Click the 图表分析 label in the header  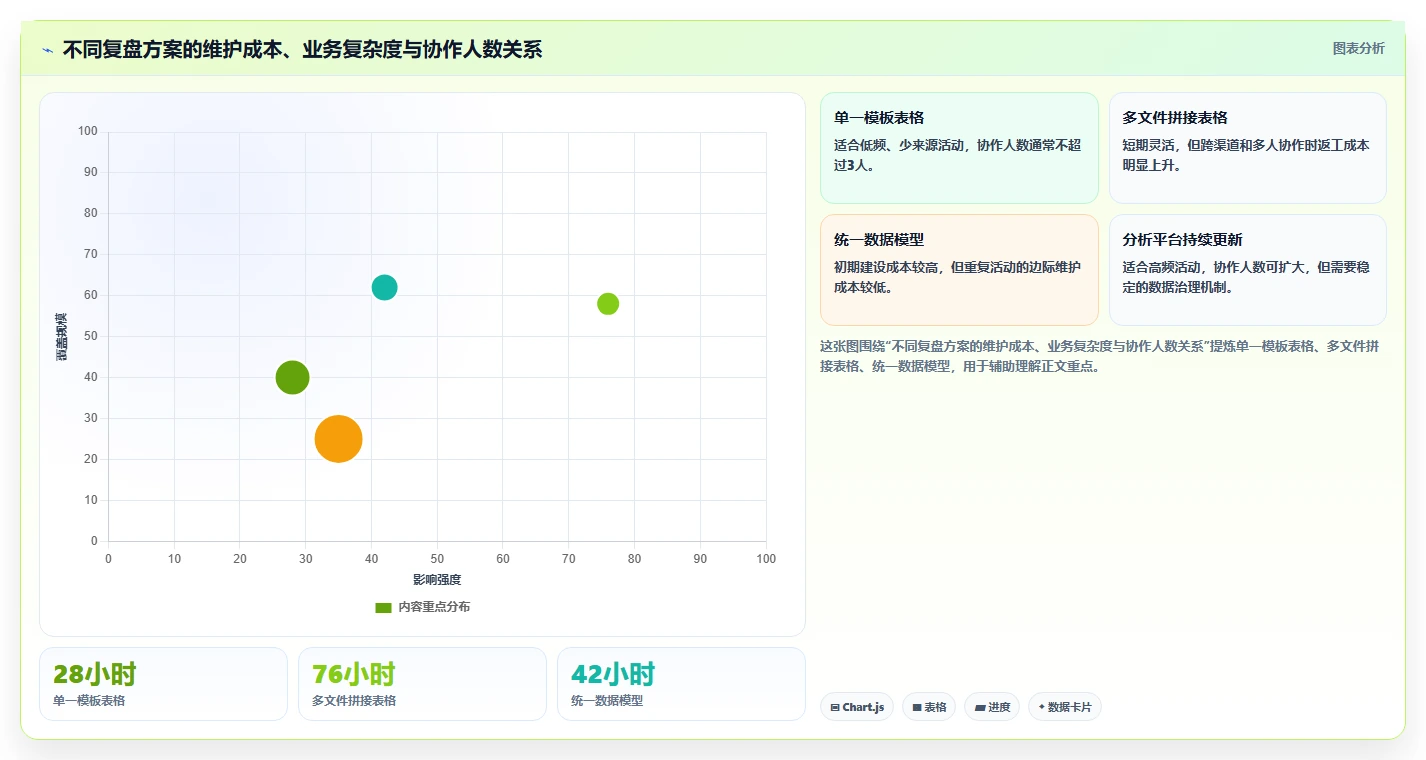click(x=1358, y=48)
